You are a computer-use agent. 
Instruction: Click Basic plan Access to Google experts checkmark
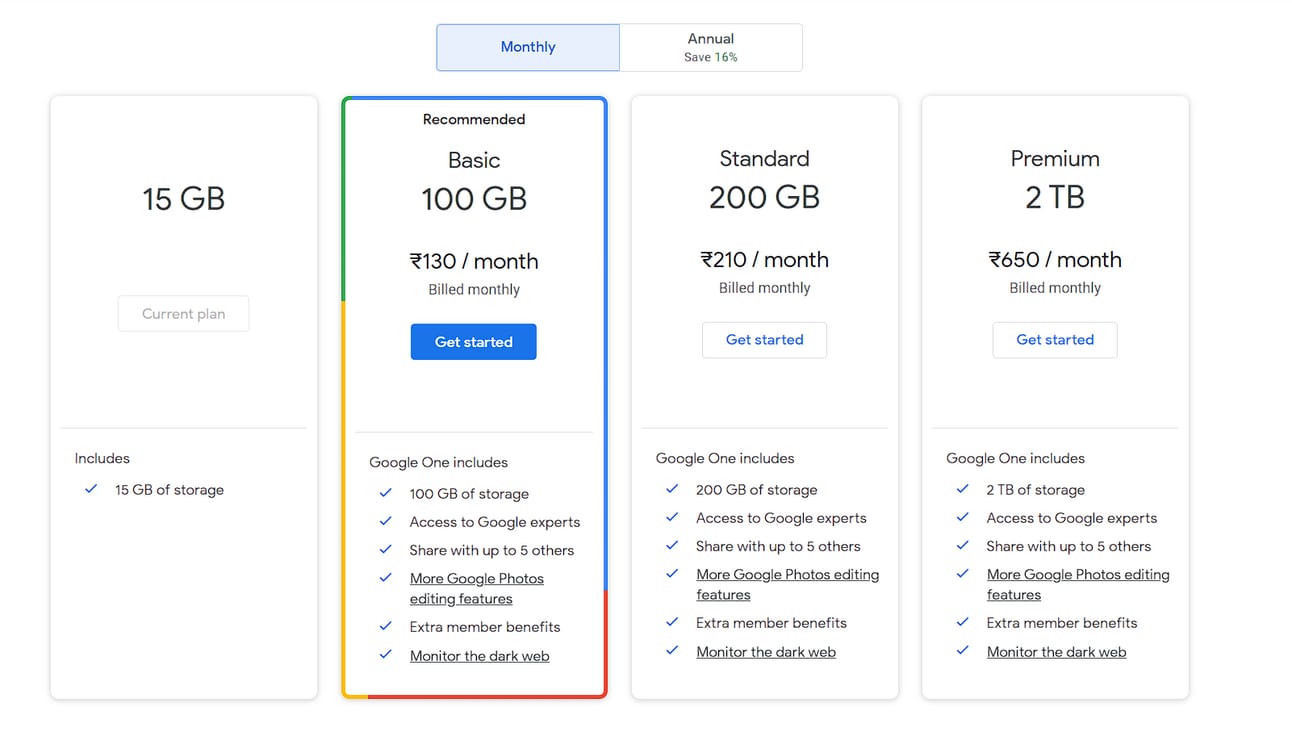[385, 521]
